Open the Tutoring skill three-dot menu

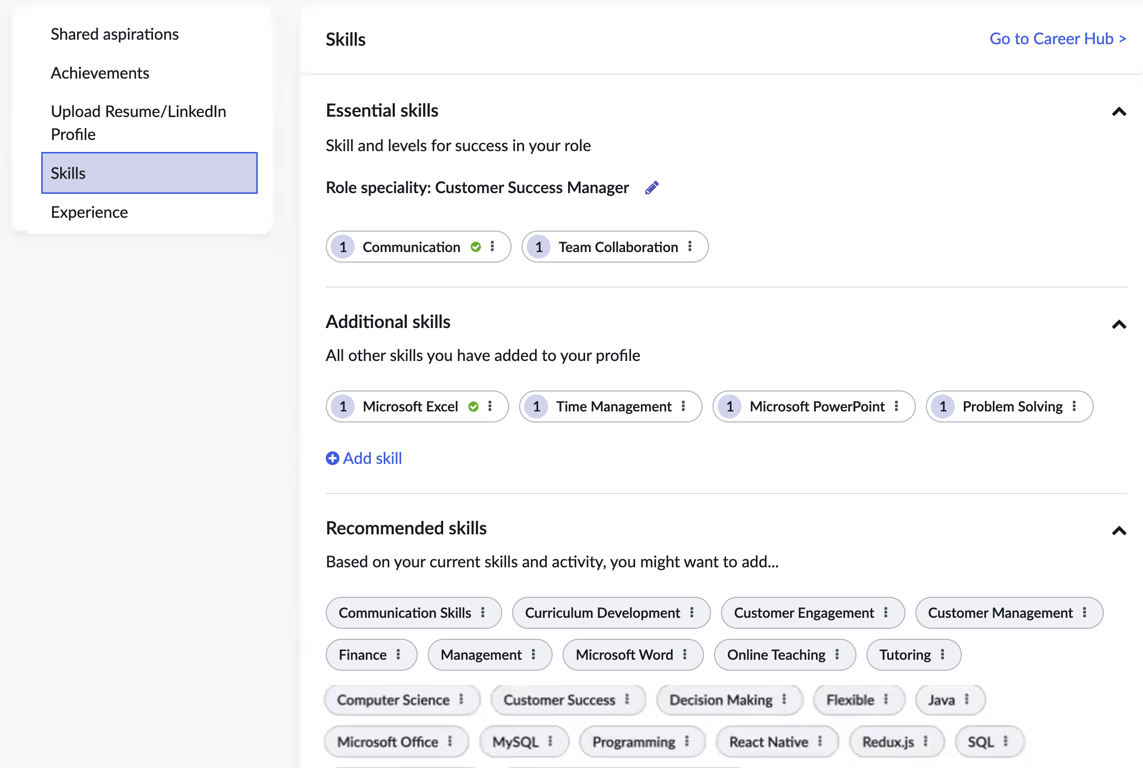pos(943,654)
